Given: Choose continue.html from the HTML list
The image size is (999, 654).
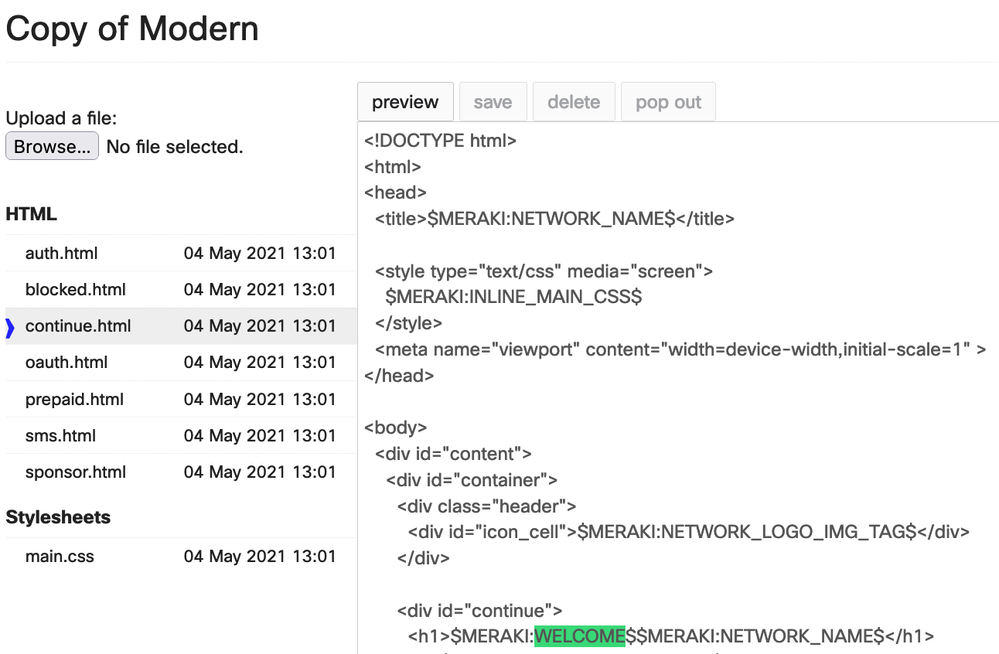Looking at the screenshot, I should tap(78, 326).
